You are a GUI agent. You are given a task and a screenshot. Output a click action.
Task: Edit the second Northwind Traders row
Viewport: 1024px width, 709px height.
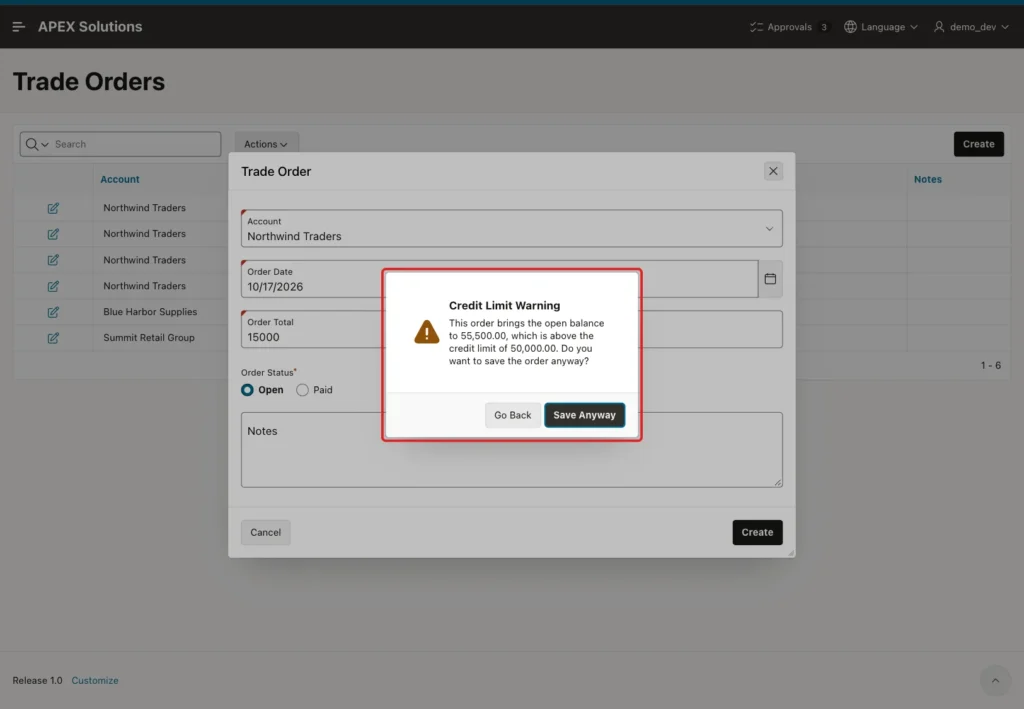tap(53, 234)
